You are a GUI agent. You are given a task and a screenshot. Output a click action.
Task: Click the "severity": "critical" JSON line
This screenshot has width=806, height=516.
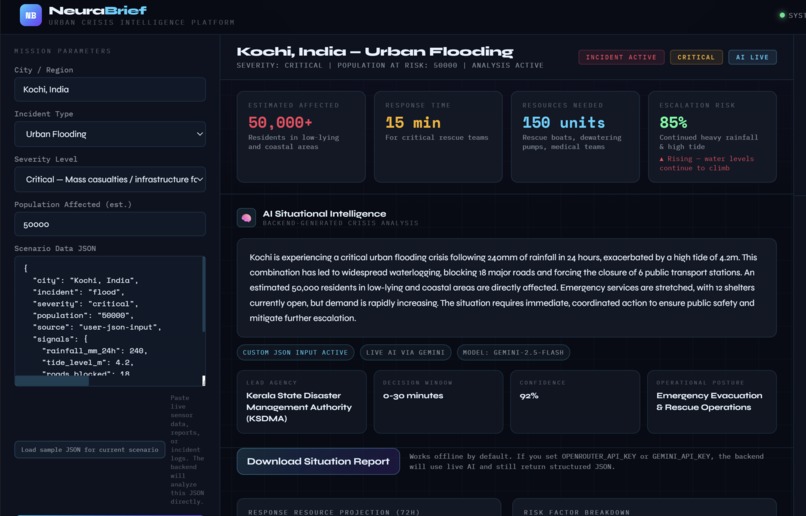pyautogui.click(x=85, y=304)
